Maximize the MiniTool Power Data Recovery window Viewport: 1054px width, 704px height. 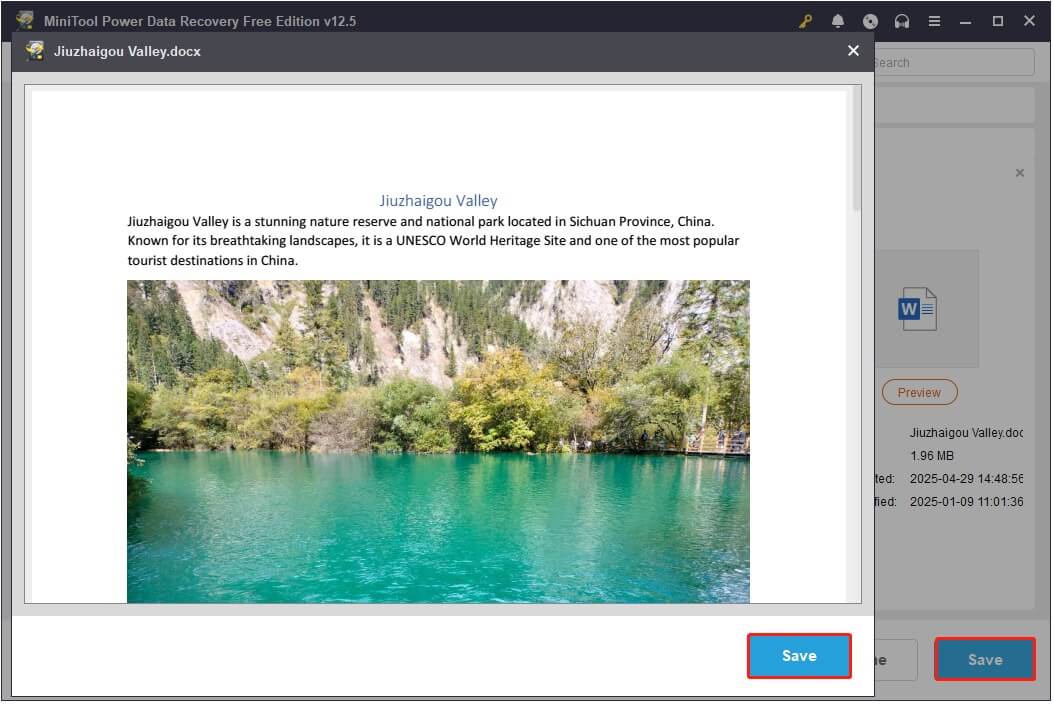coord(997,21)
